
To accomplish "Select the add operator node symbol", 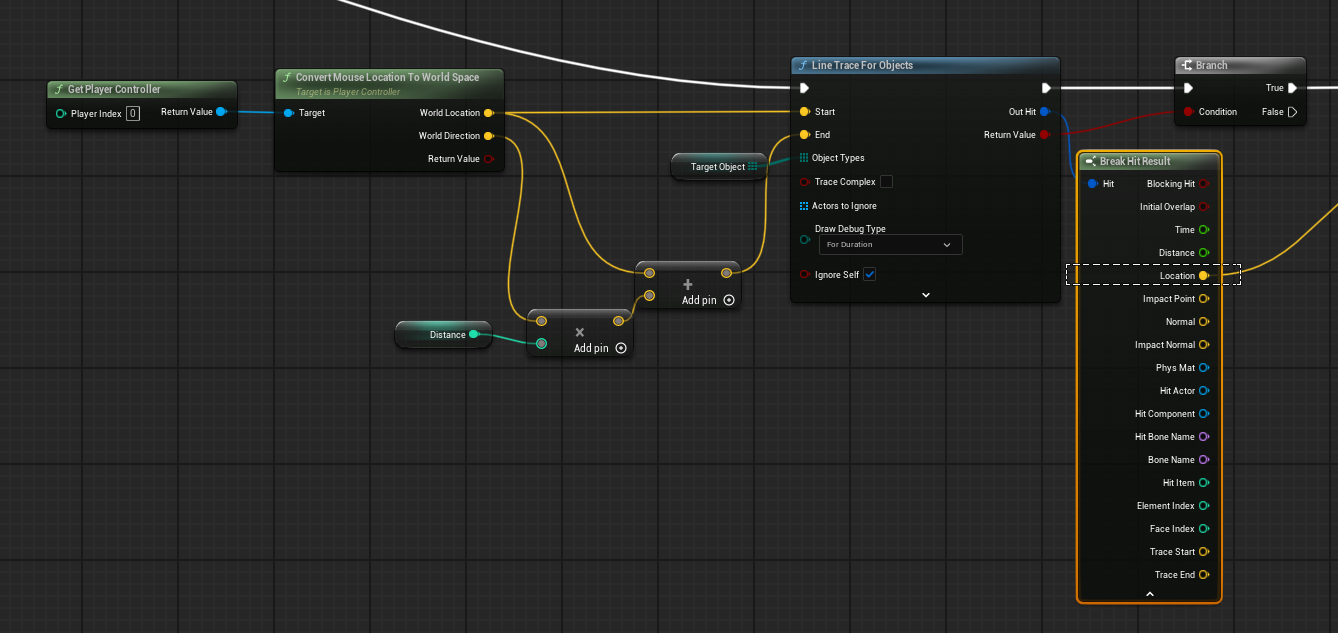I will click(687, 285).
